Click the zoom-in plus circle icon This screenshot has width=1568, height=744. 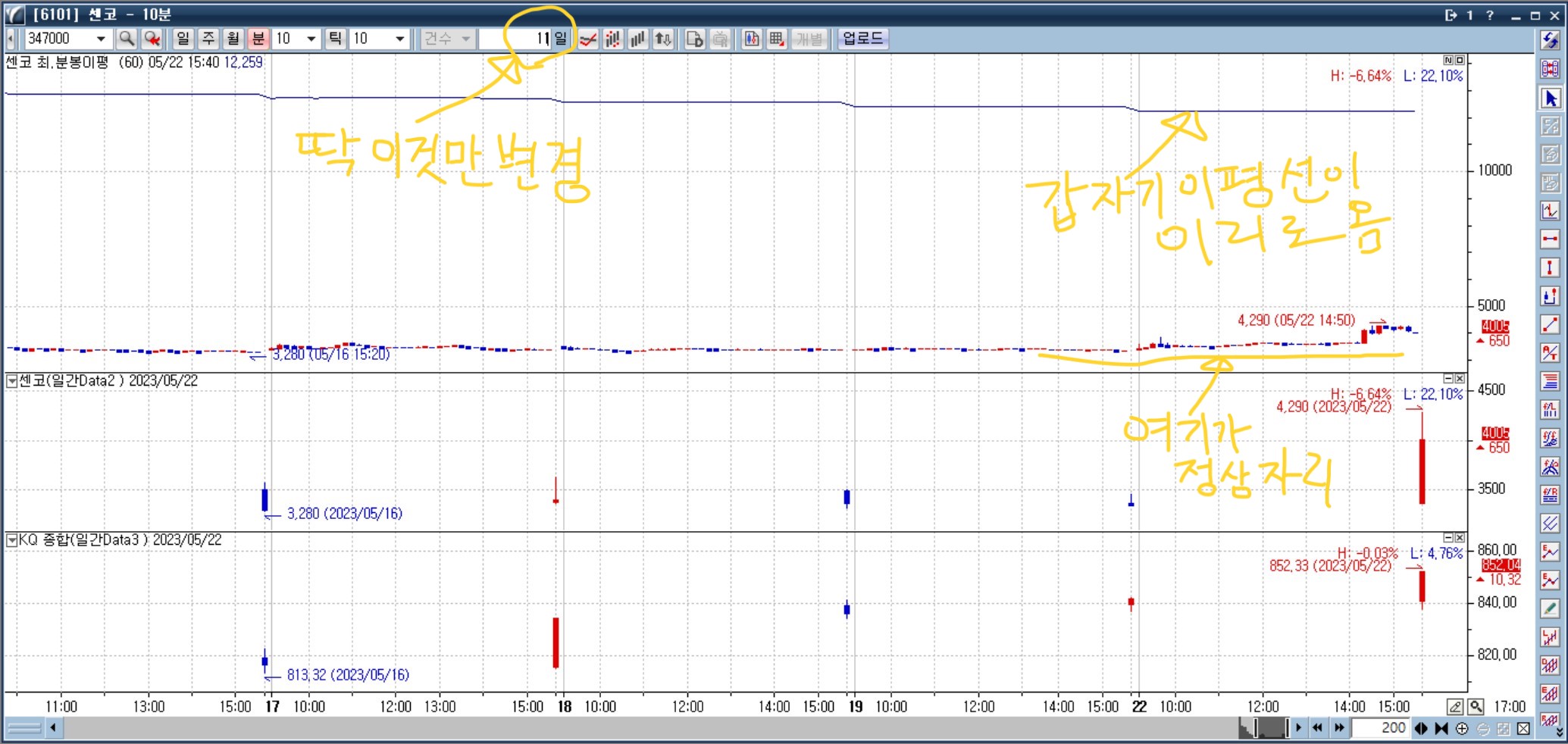click(x=1462, y=728)
